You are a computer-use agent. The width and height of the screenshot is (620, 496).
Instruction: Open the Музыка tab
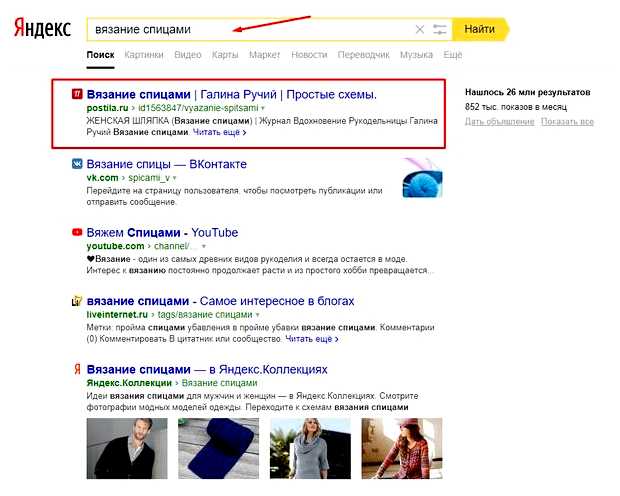coord(416,55)
